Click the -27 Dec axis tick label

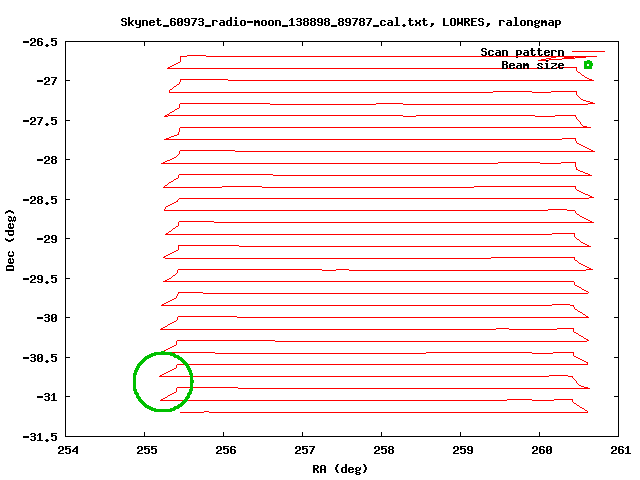[47, 81]
